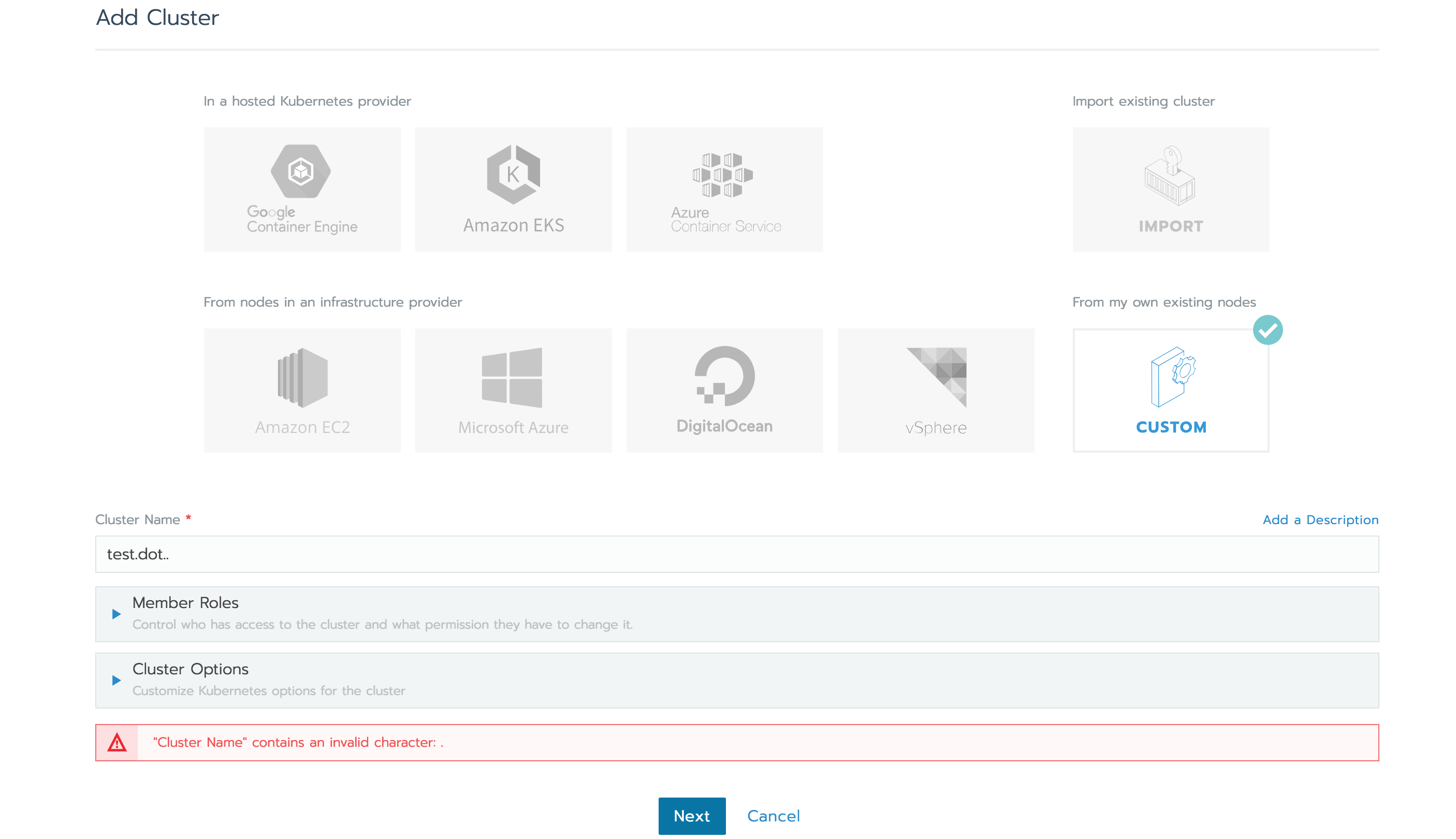The height and width of the screenshot is (839, 1456).
Task: Select the Microsoft Azure infrastructure tile
Action: tap(513, 390)
